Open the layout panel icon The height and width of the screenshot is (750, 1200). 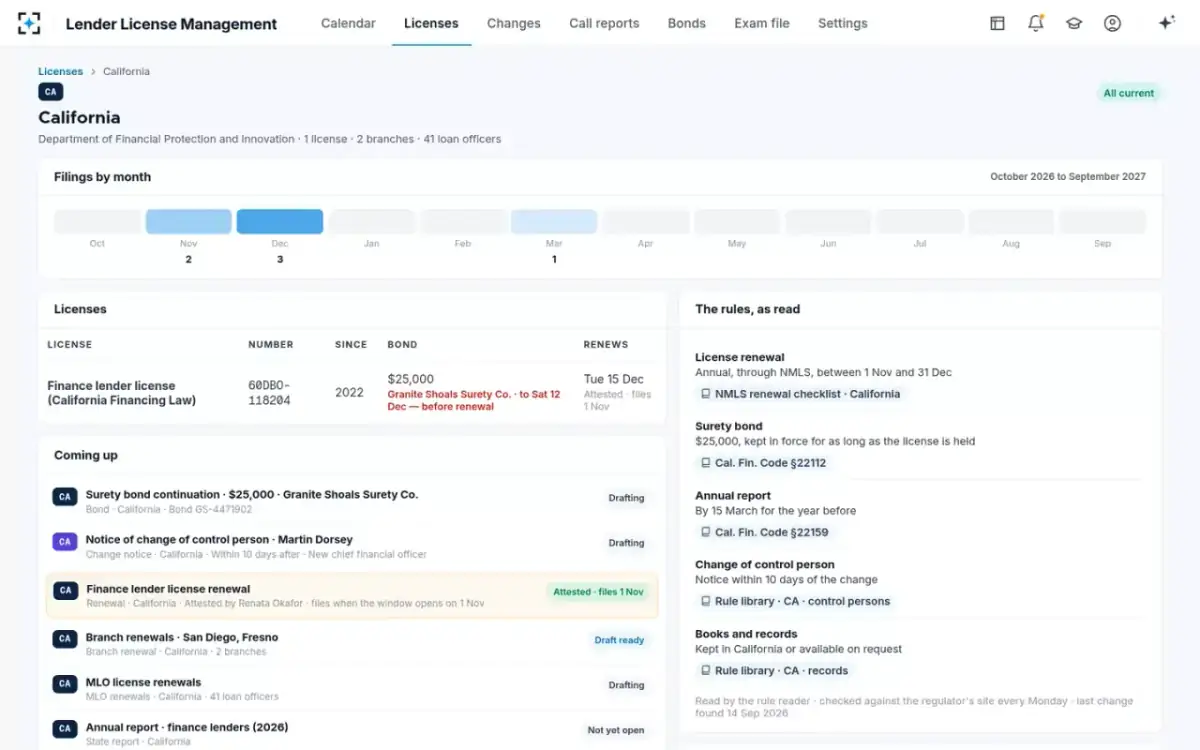997,23
